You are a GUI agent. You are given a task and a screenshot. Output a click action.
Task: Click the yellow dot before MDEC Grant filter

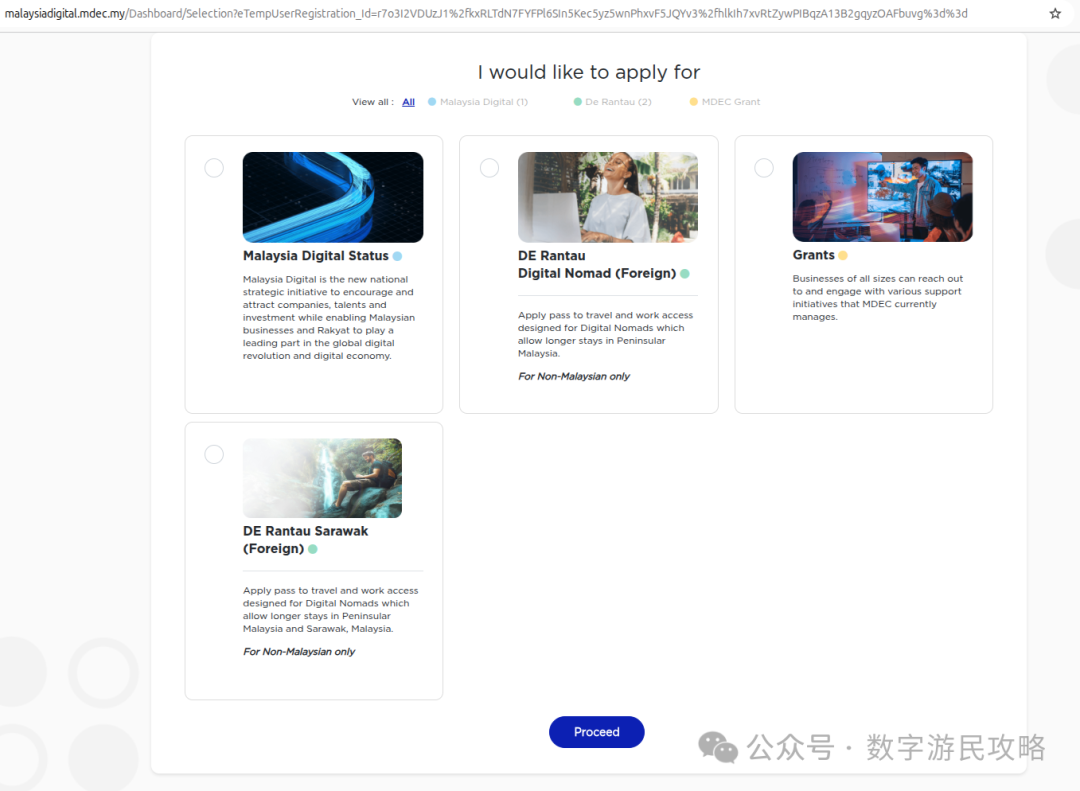pos(694,102)
